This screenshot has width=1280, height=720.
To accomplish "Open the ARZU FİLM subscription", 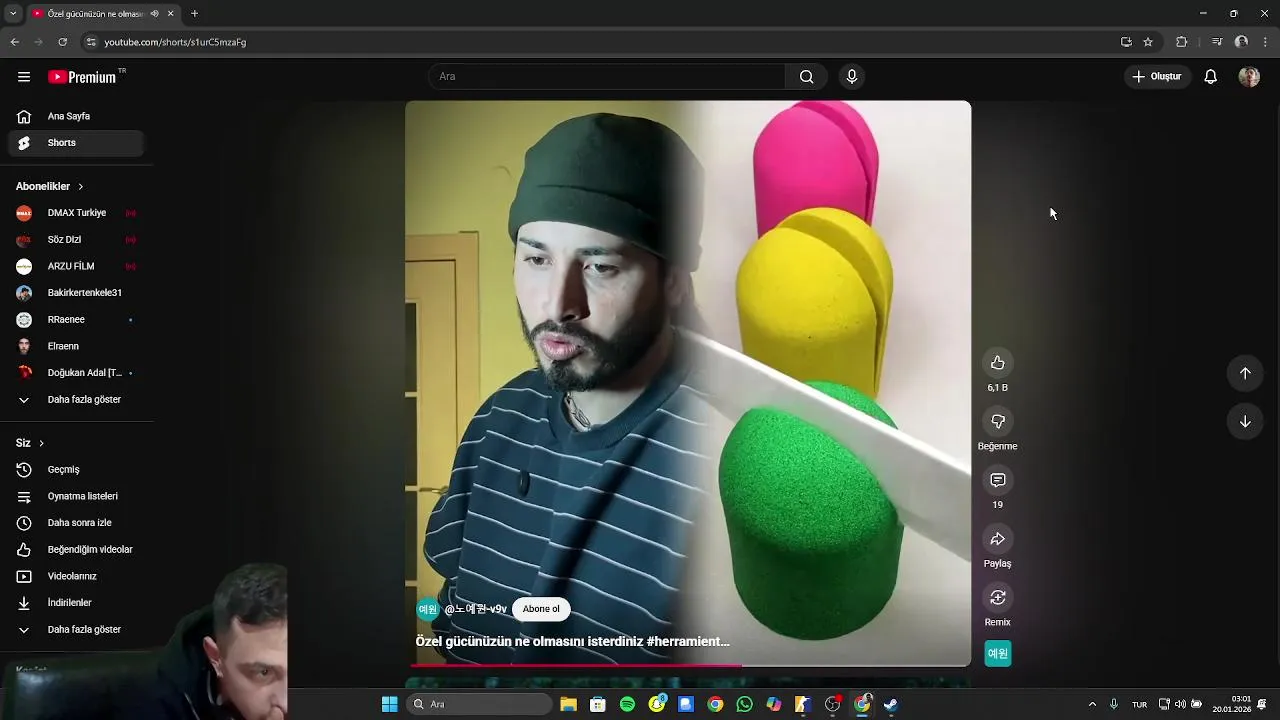I will (76, 266).
